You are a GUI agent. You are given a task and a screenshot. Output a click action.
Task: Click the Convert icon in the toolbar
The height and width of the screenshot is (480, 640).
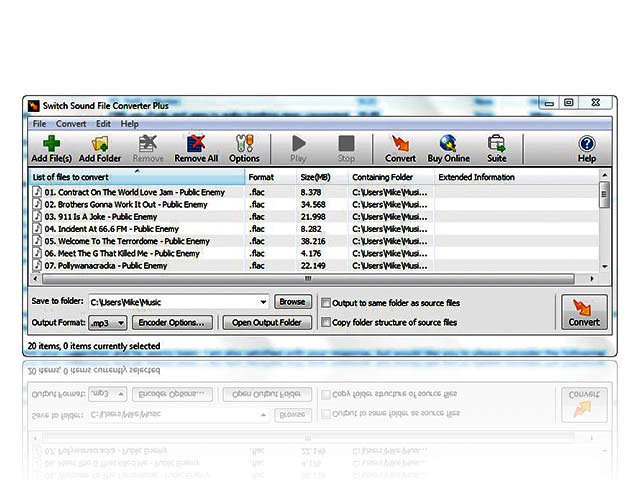[x=400, y=148]
